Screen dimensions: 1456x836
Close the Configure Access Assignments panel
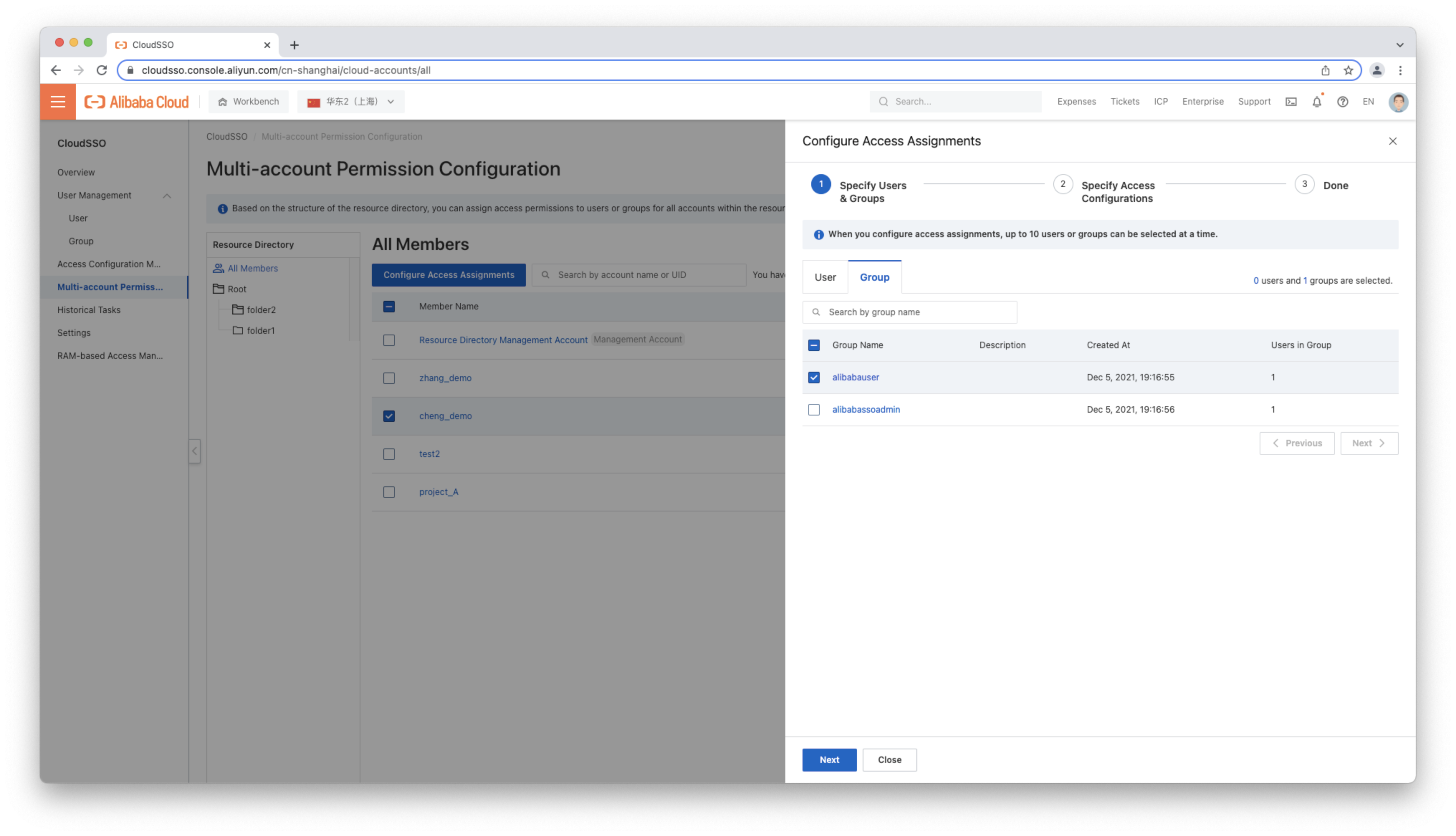tap(1392, 141)
